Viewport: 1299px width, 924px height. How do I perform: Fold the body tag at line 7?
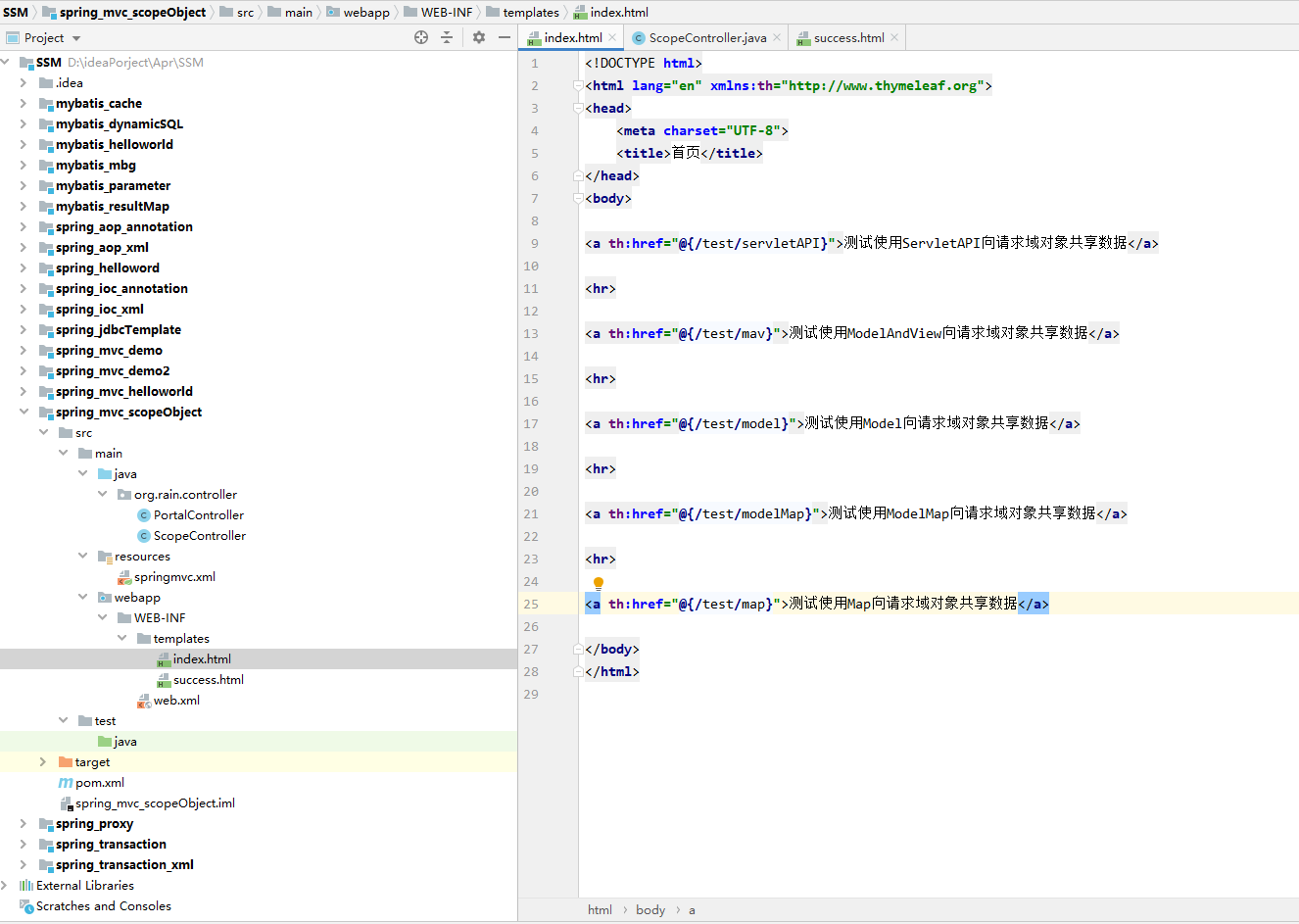coord(578,199)
